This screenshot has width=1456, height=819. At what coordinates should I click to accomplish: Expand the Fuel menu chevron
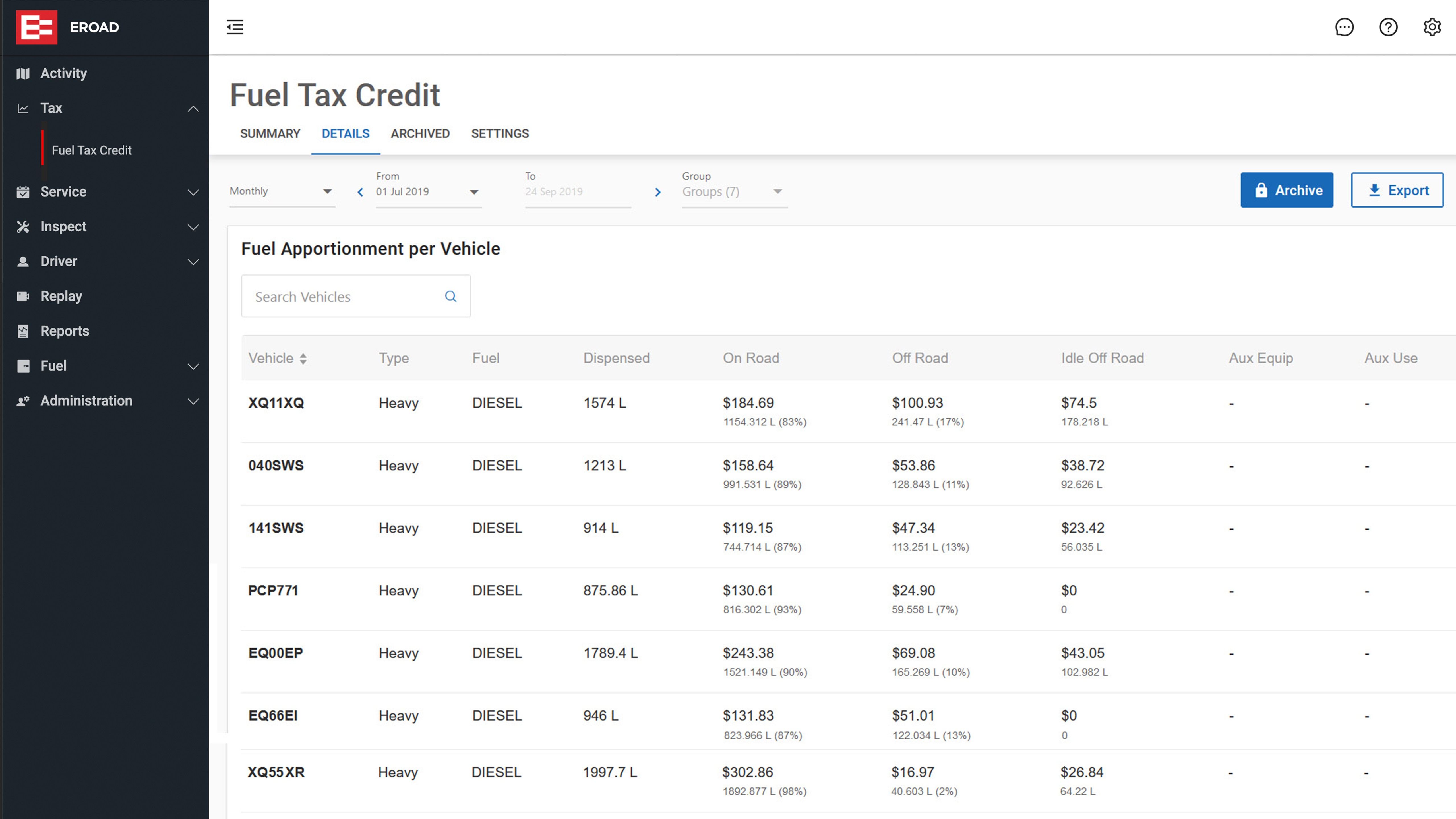193,366
